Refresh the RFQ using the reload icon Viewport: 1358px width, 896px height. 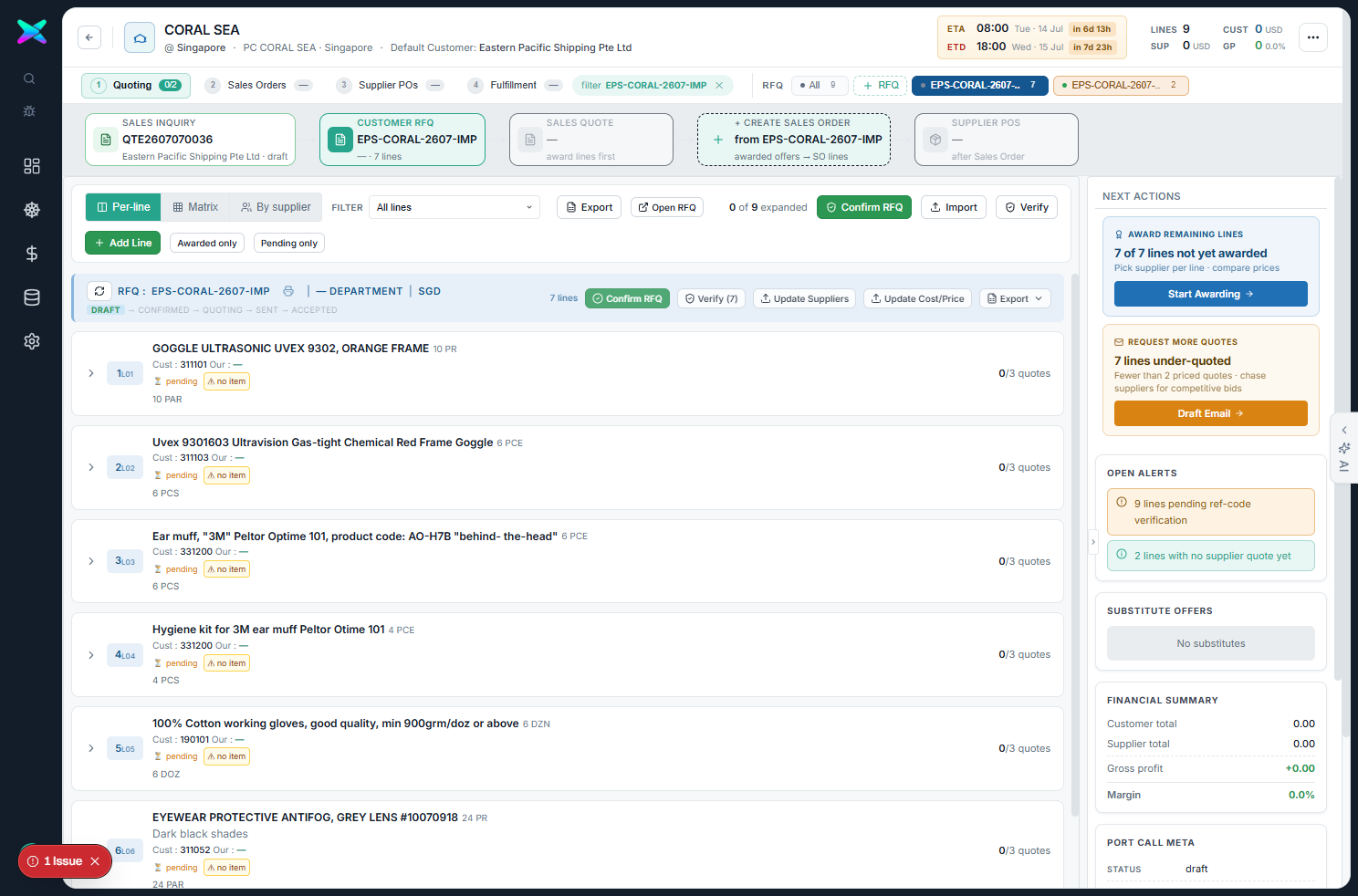pos(99,291)
